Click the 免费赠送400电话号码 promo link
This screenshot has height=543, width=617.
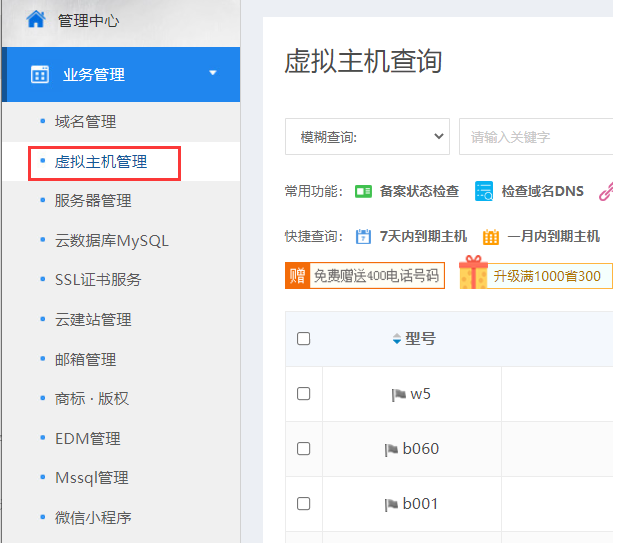pyautogui.click(x=365, y=276)
